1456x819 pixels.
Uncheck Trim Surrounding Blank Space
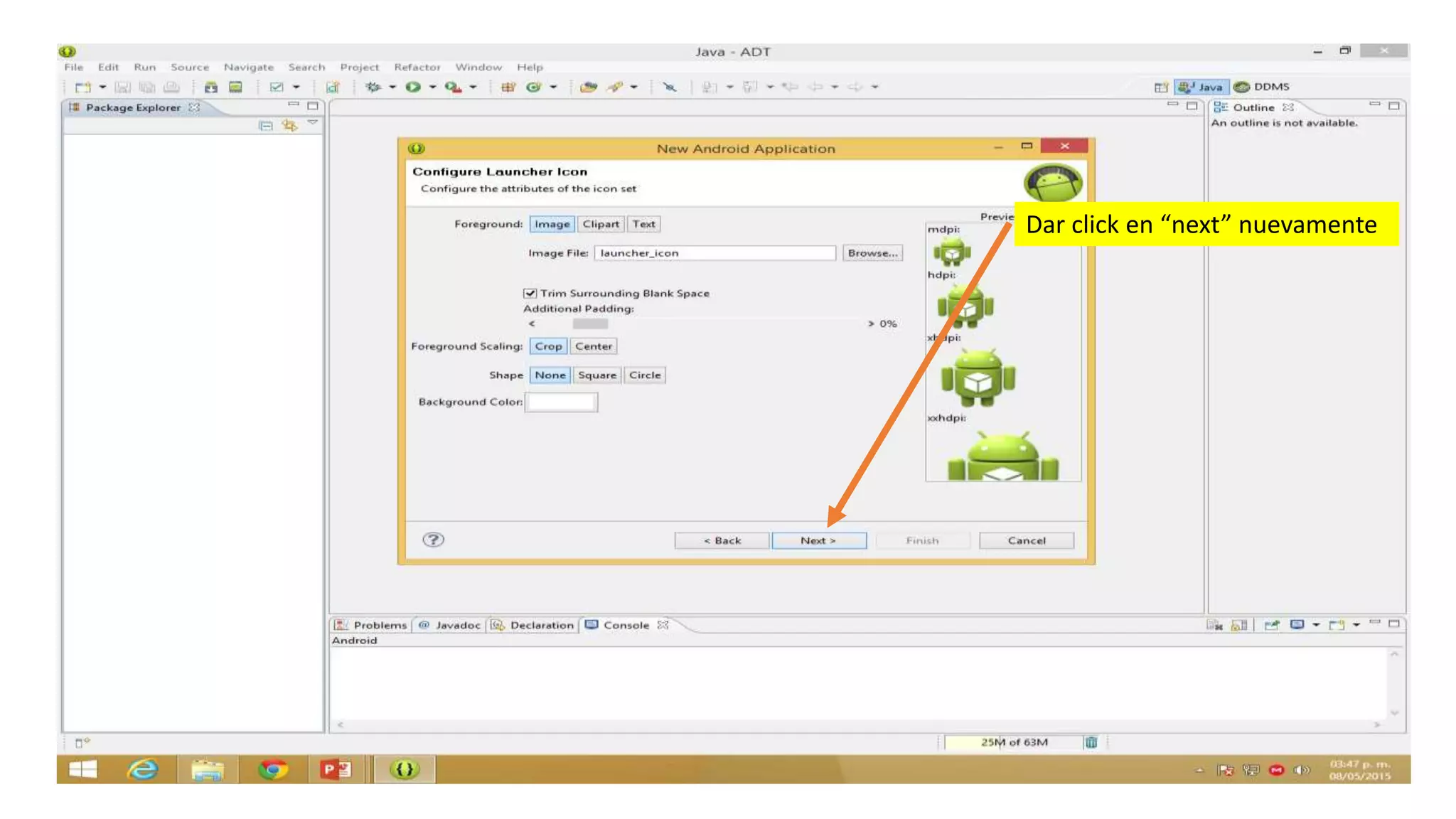(530, 293)
